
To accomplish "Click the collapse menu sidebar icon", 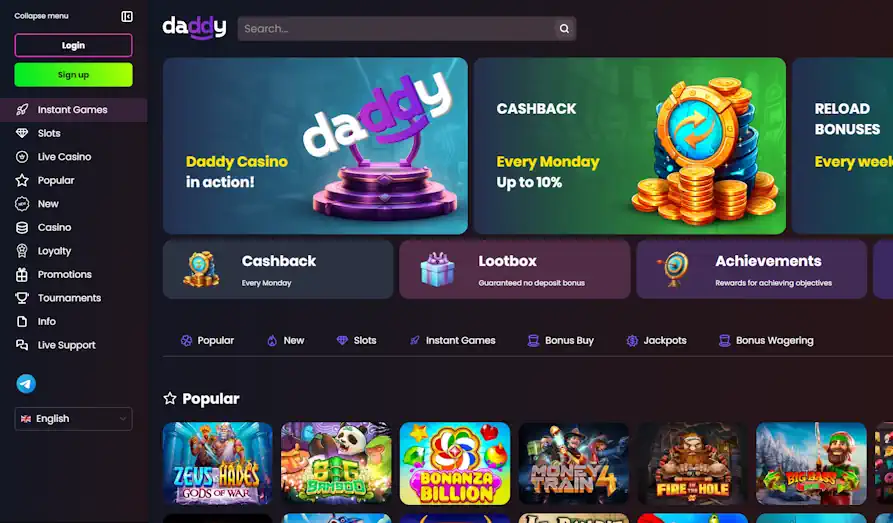I will click(x=127, y=16).
